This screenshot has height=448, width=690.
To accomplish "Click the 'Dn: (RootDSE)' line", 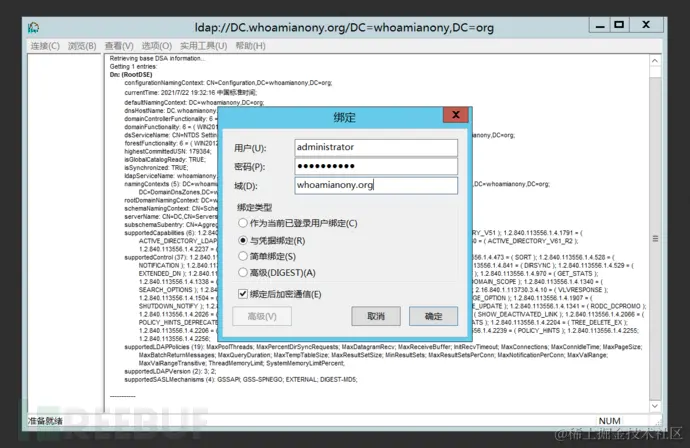I will tap(131, 75).
